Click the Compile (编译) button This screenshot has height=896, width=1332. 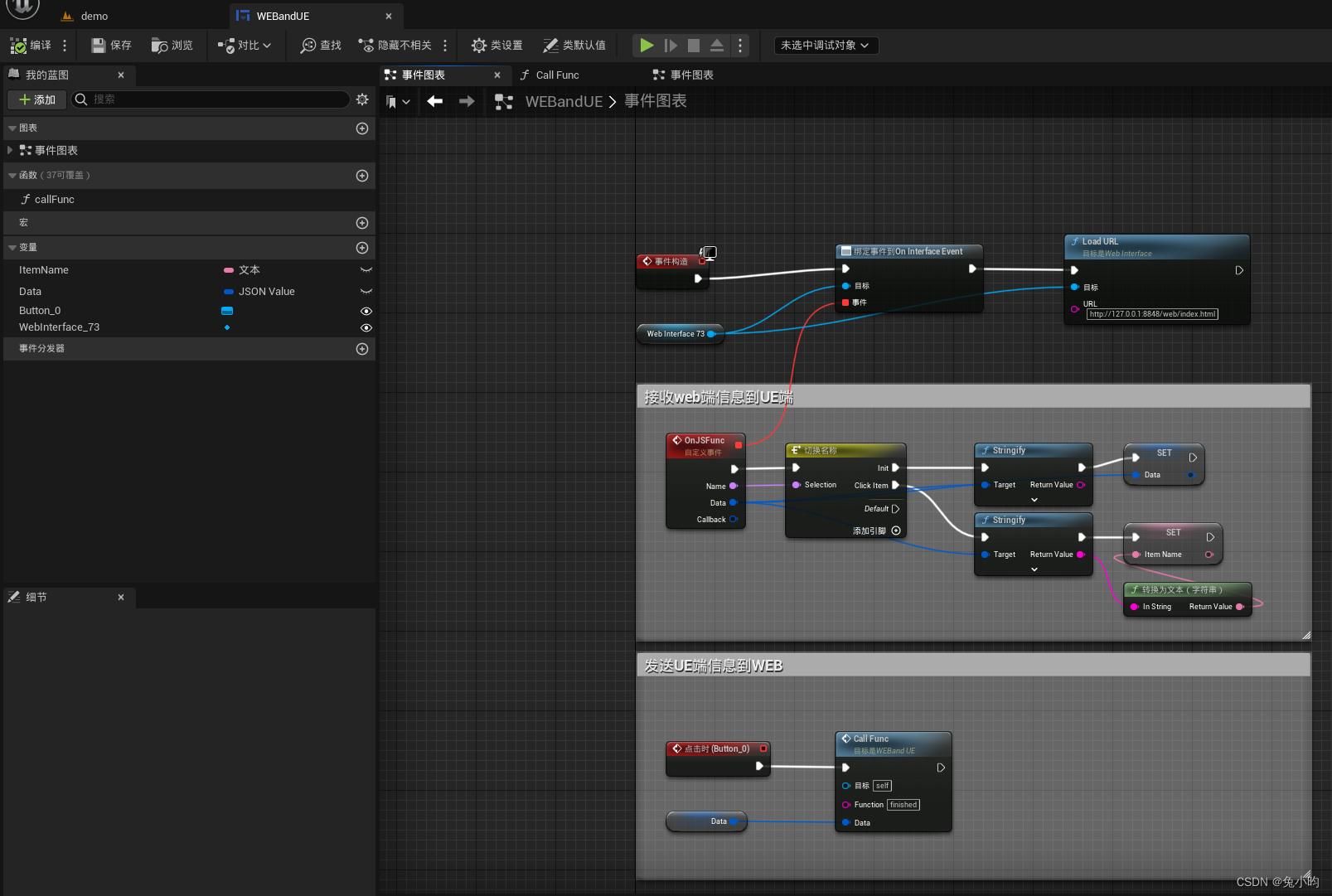[31, 46]
